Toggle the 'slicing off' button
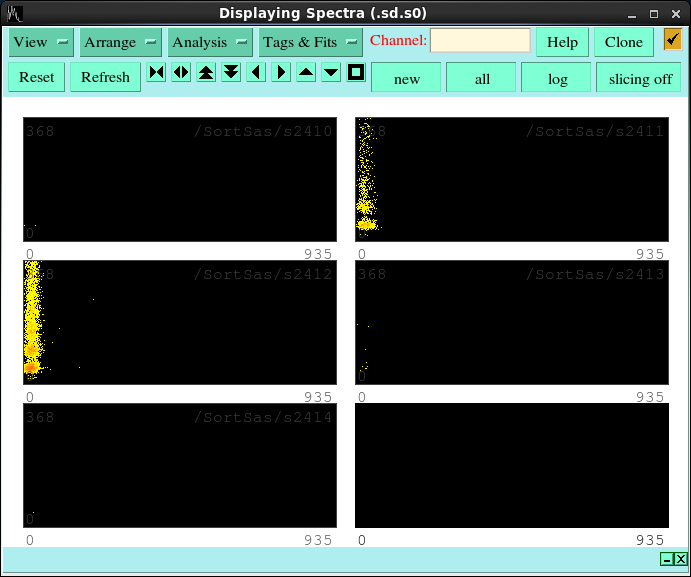This screenshot has height=577, width=691. (639, 78)
